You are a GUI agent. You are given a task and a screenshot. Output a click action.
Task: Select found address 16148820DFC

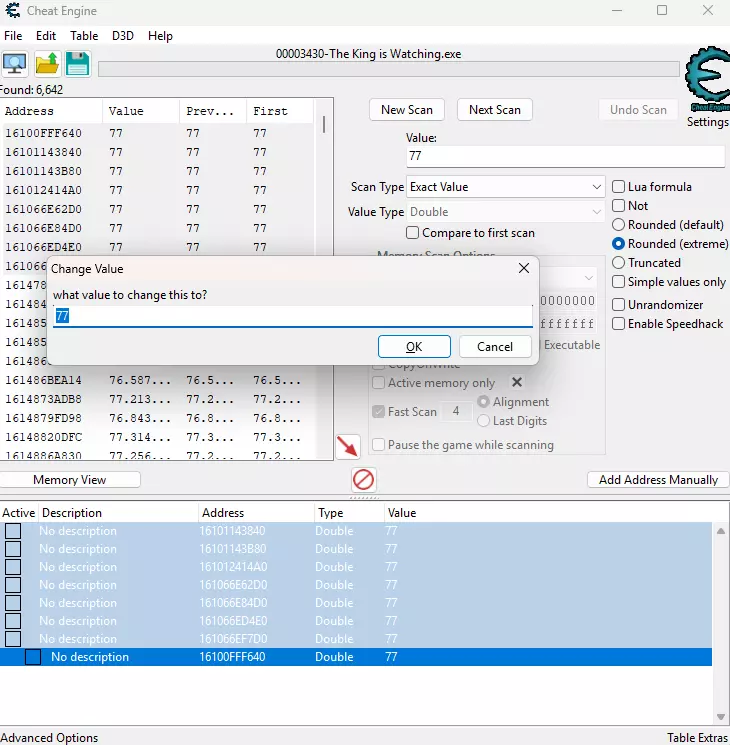[x=159, y=437]
